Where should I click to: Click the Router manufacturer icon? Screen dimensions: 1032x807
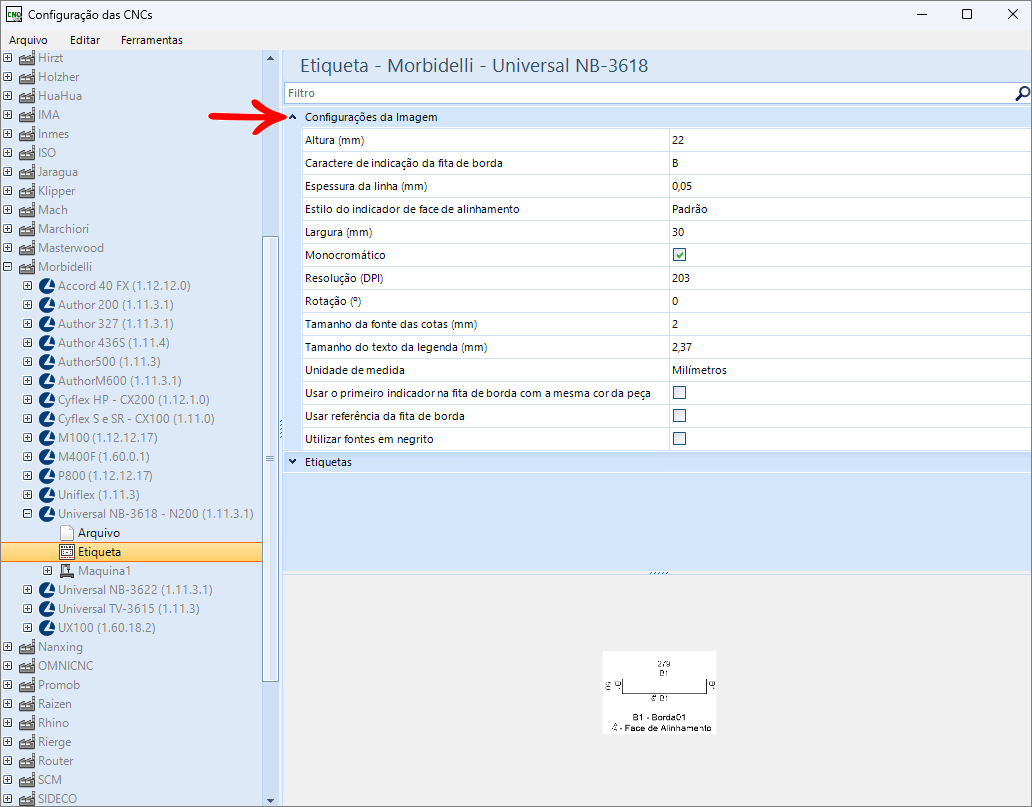tap(27, 761)
